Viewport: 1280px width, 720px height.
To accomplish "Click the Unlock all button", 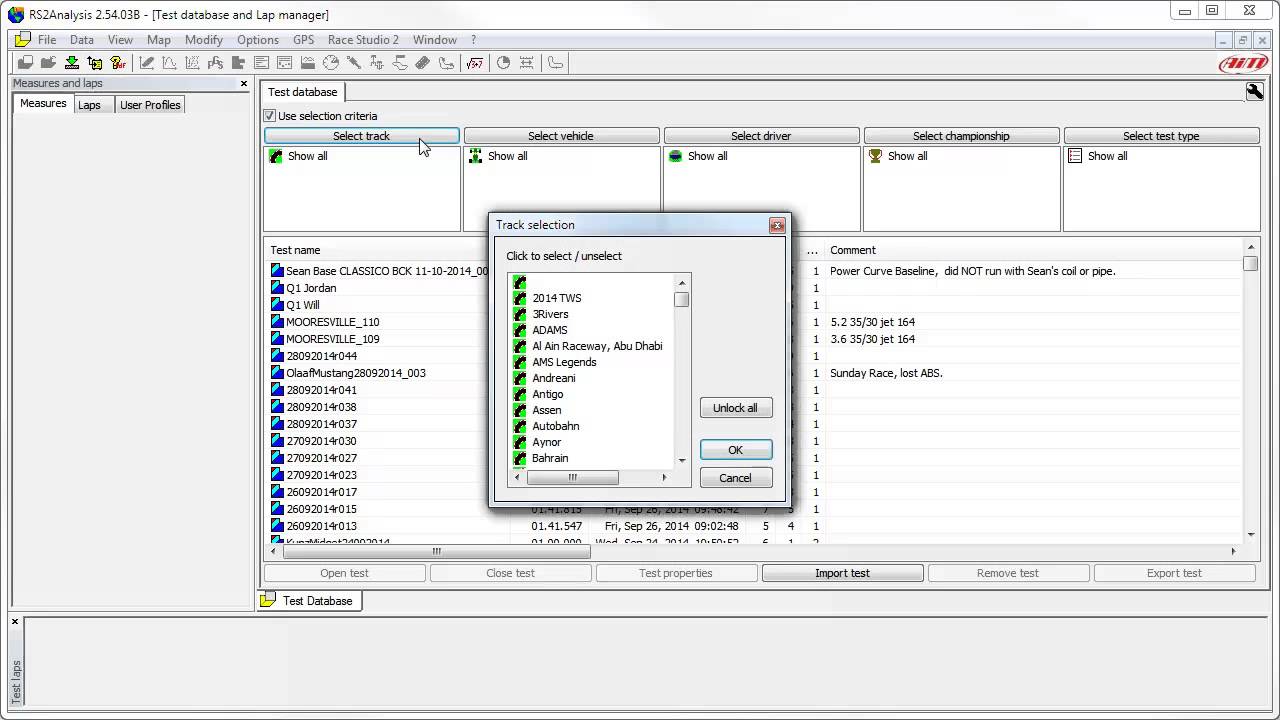I will 735,408.
